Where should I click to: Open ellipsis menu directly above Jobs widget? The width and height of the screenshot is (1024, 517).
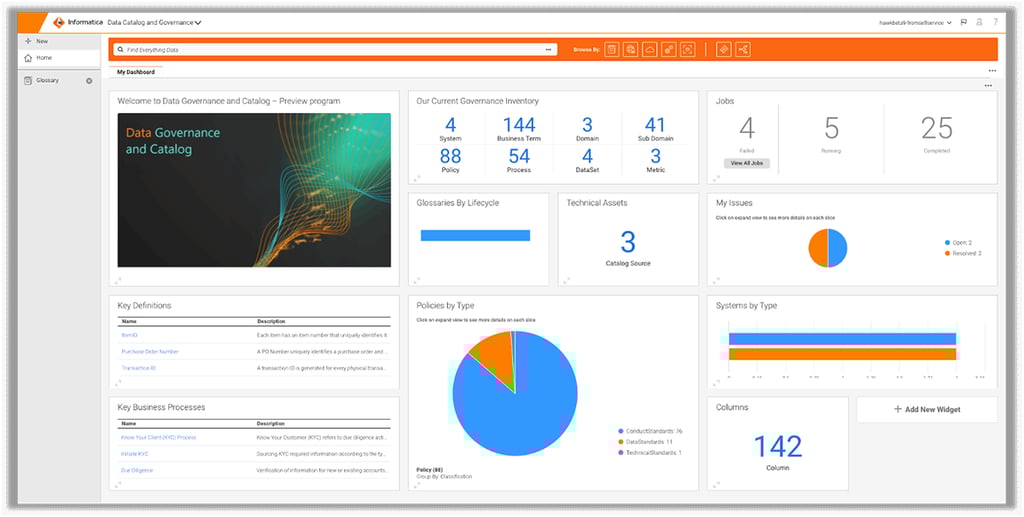pyautogui.click(x=988, y=86)
